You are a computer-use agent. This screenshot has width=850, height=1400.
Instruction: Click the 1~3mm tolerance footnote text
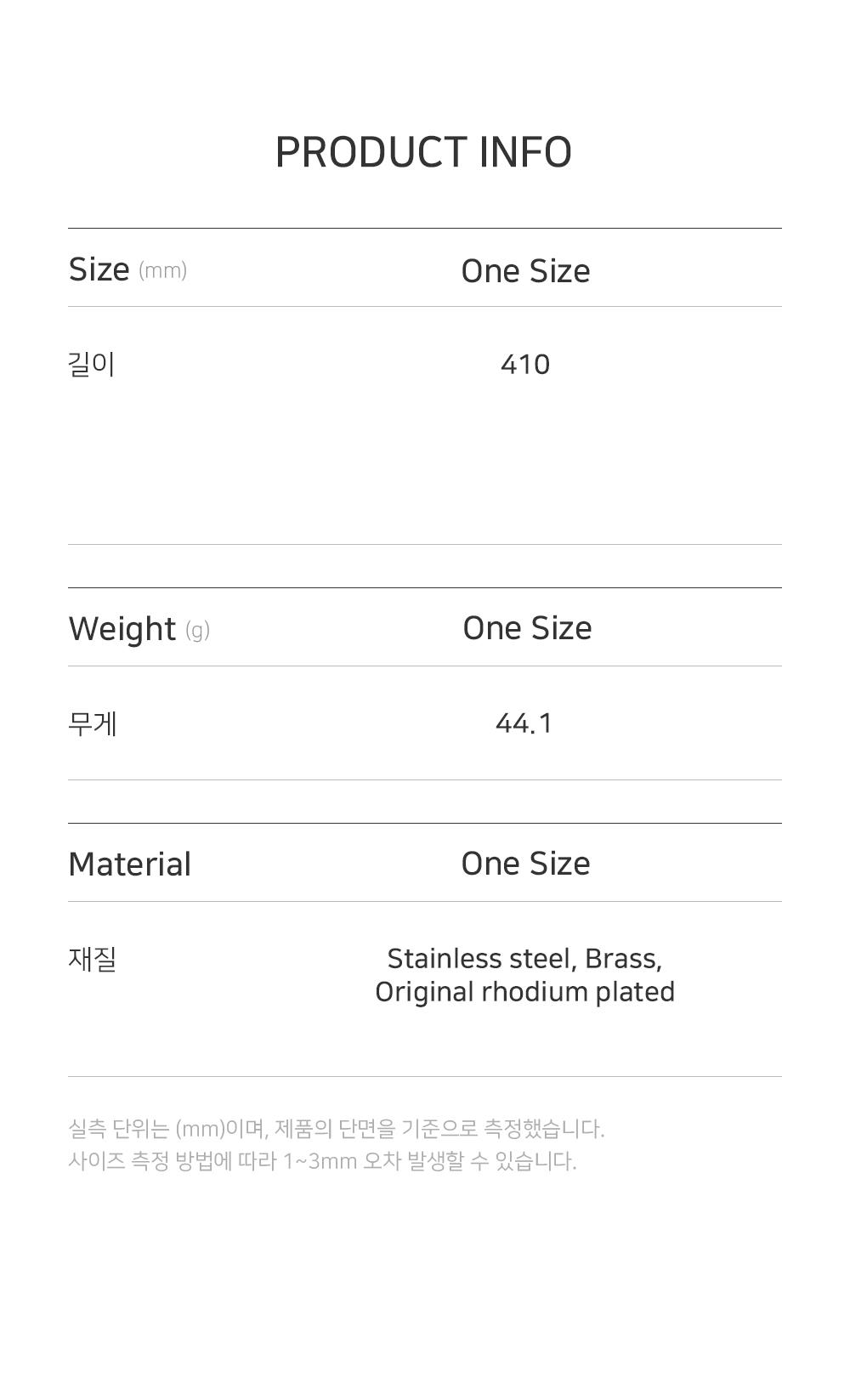[320, 1161]
